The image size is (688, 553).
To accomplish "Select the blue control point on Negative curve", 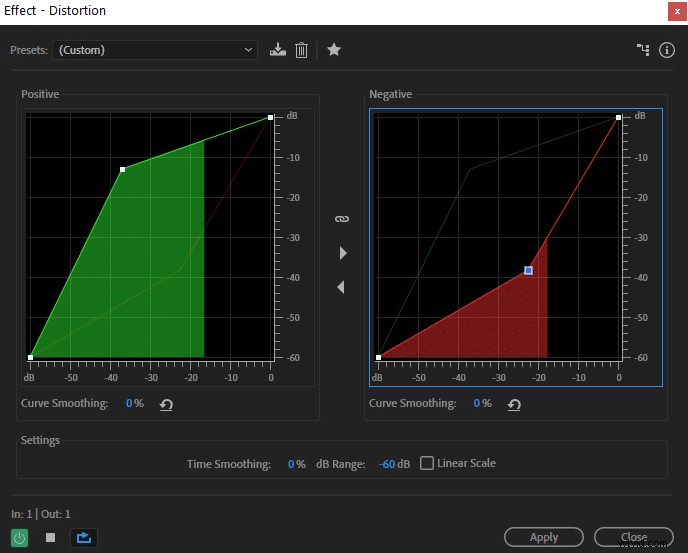I will (x=528, y=270).
